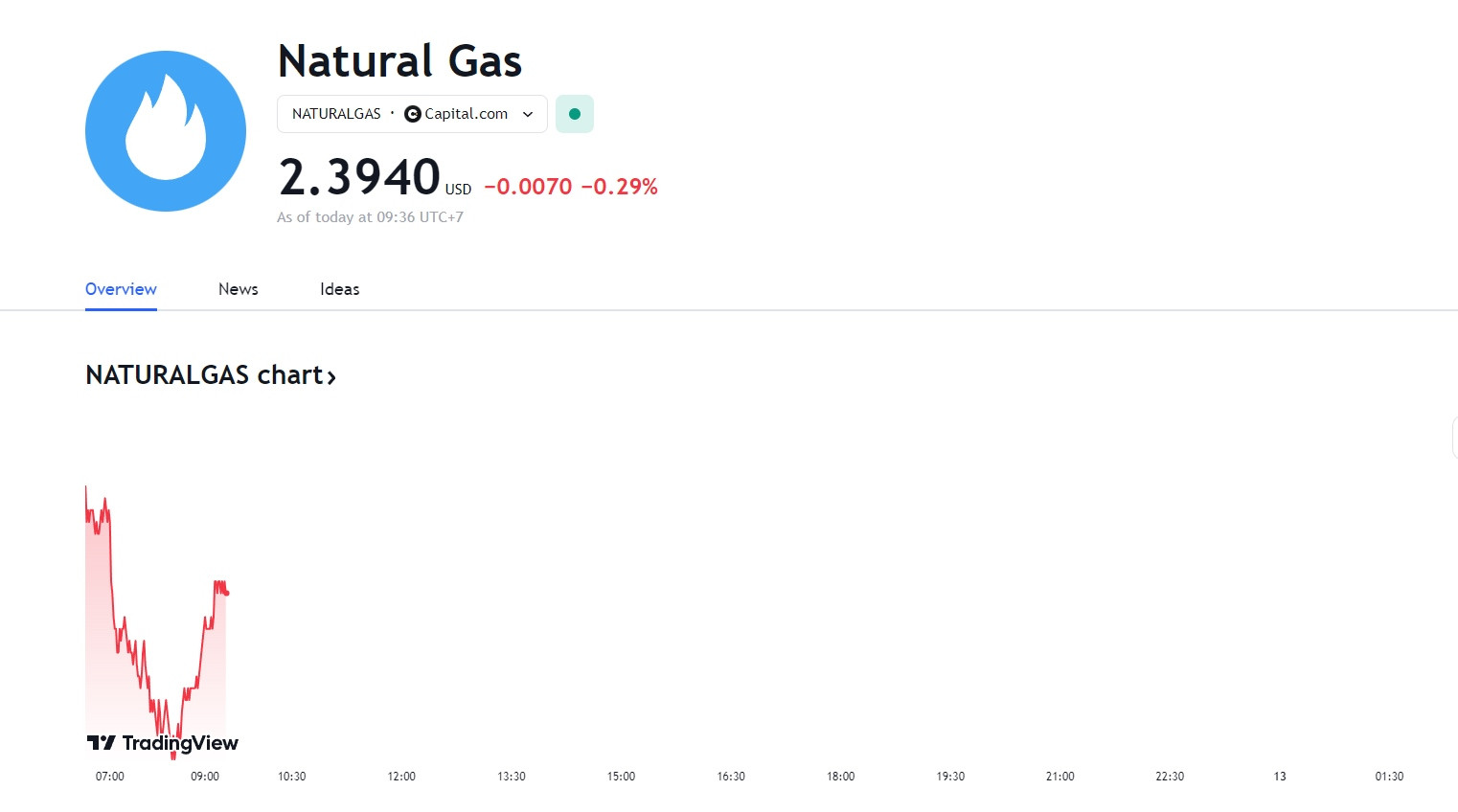Switch to the News tab
Screen dimensions: 1458x812
coord(239,289)
